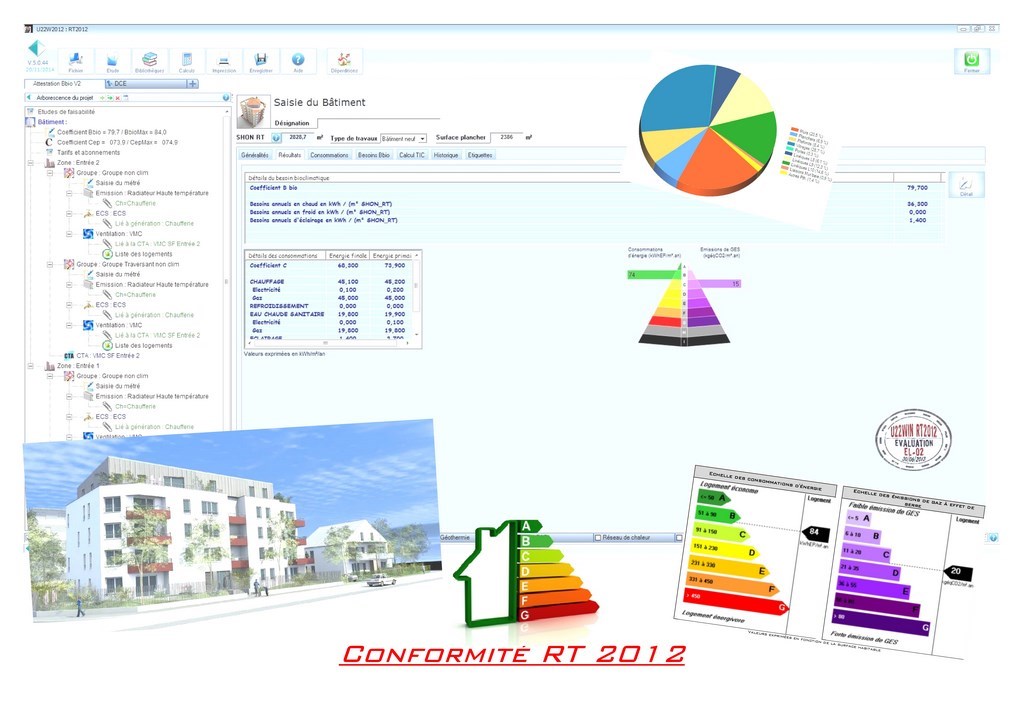Image resolution: width=1024 pixels, height=724 pixels.
Task: Click the C icon beside Coefficient Cep
Action: pyautogui.click(x=49, y=142)
